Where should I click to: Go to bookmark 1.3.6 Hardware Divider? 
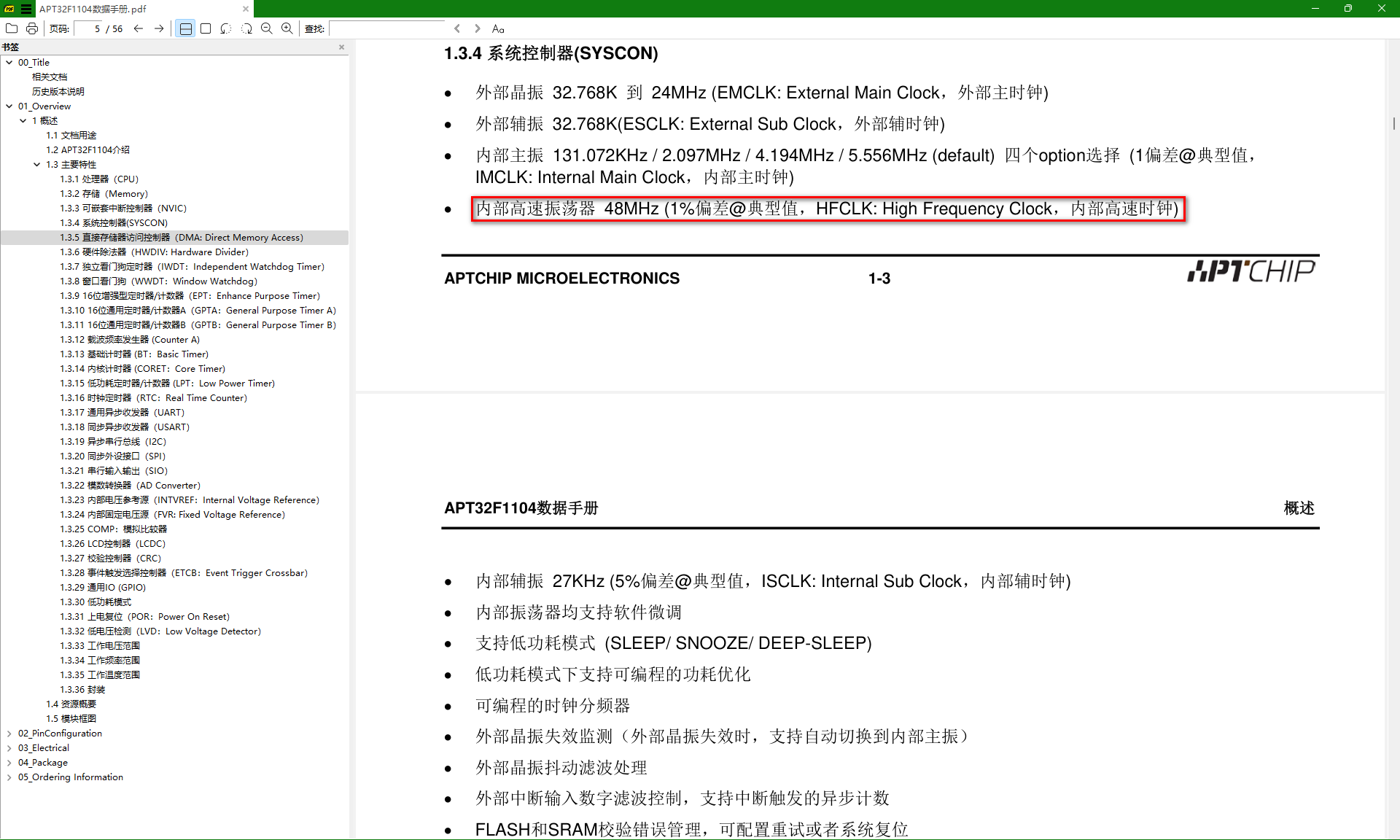pos(155,252)
